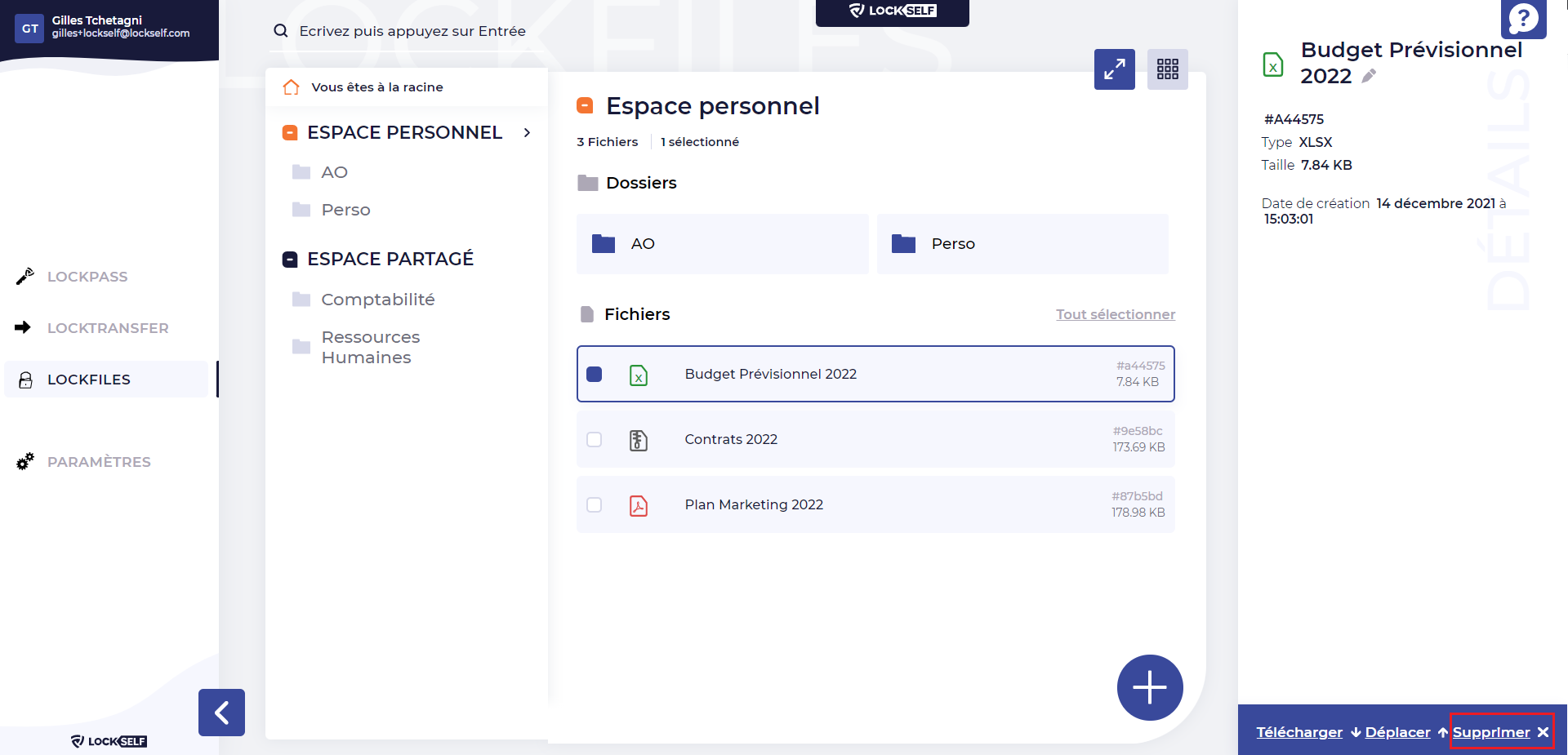Screen dimensions: 1568x755
Task: Click the Comptabilité folder icon in tree
Action: [301, 300]
